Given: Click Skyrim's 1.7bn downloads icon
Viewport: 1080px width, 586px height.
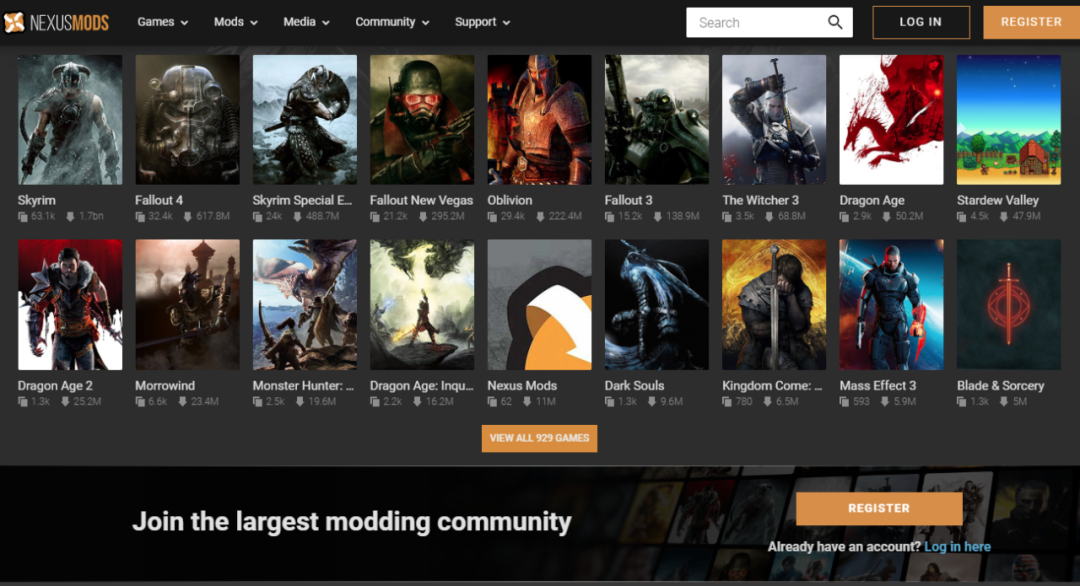Looking at the screenshot, I should tap(70, 217).
